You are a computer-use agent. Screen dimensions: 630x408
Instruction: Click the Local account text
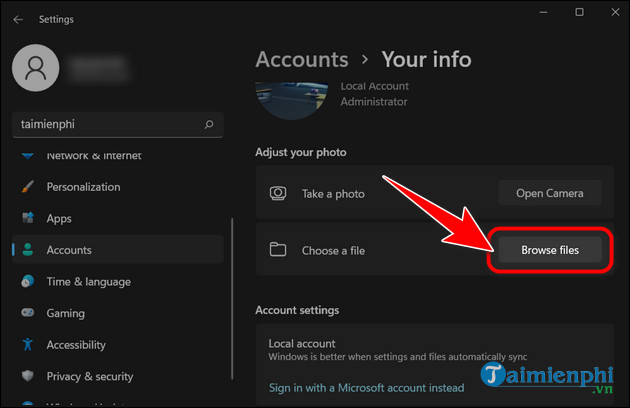pos(302,344)
